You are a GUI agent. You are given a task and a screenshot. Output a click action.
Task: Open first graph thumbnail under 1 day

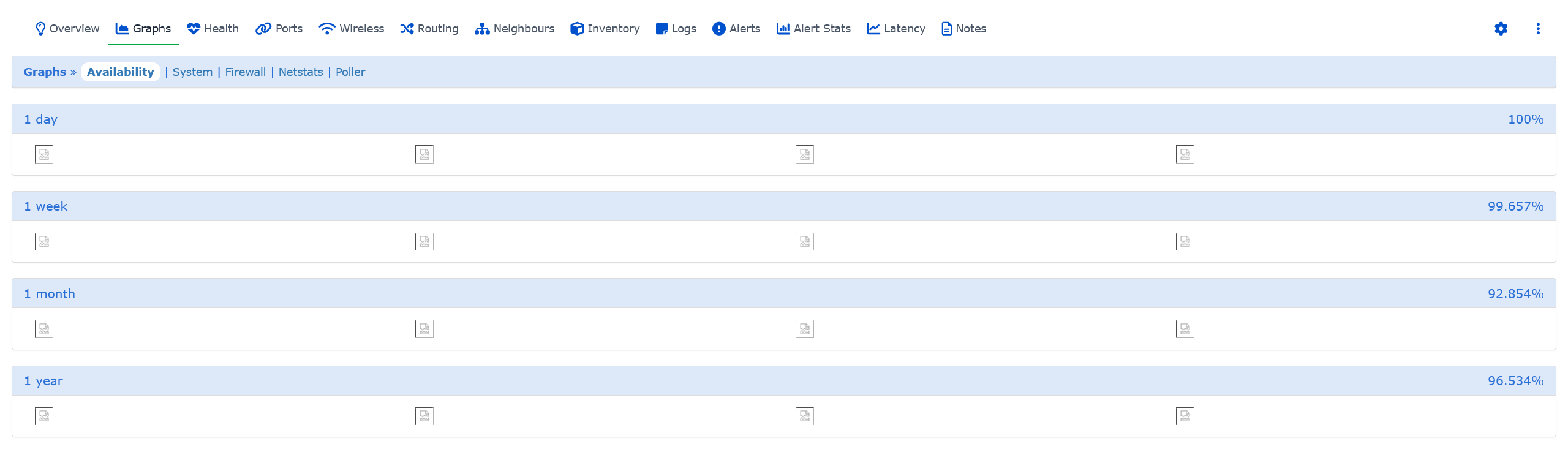[x=44, y=154]
